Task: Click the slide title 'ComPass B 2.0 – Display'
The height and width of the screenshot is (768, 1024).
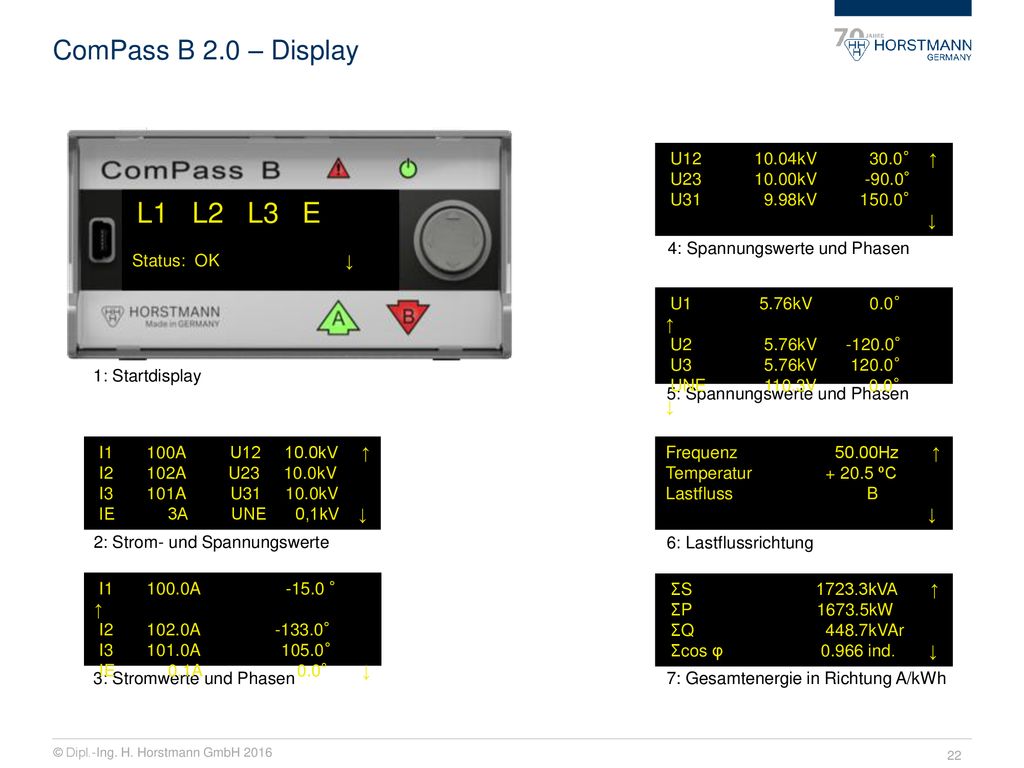Action: [205, 50]
